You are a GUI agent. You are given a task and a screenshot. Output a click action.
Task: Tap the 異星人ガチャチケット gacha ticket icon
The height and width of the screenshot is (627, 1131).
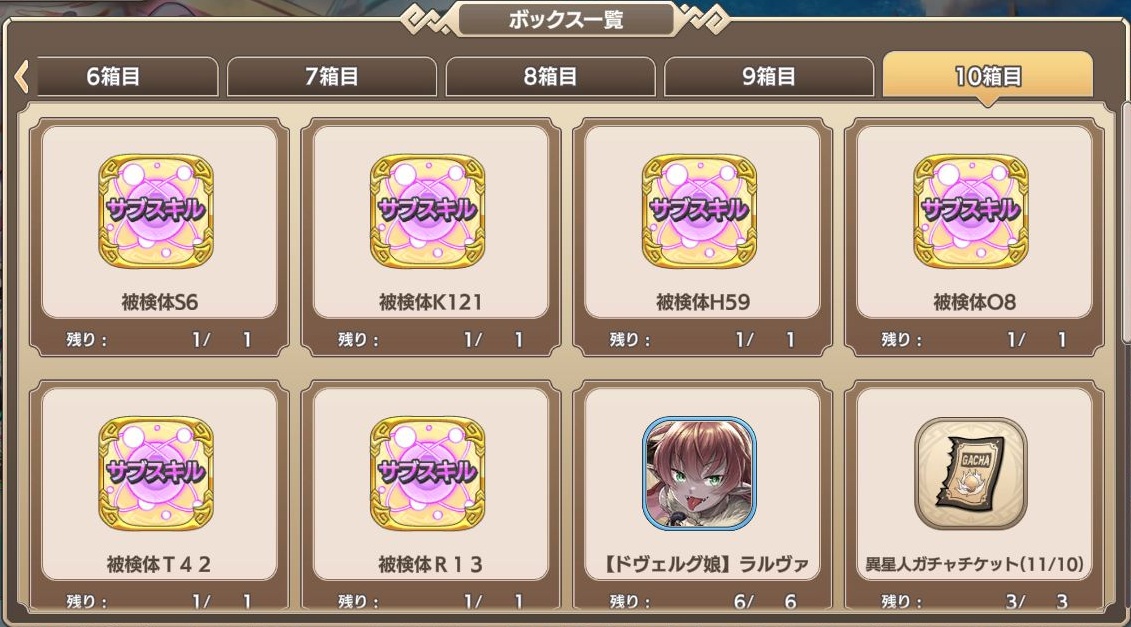(971, 473)
